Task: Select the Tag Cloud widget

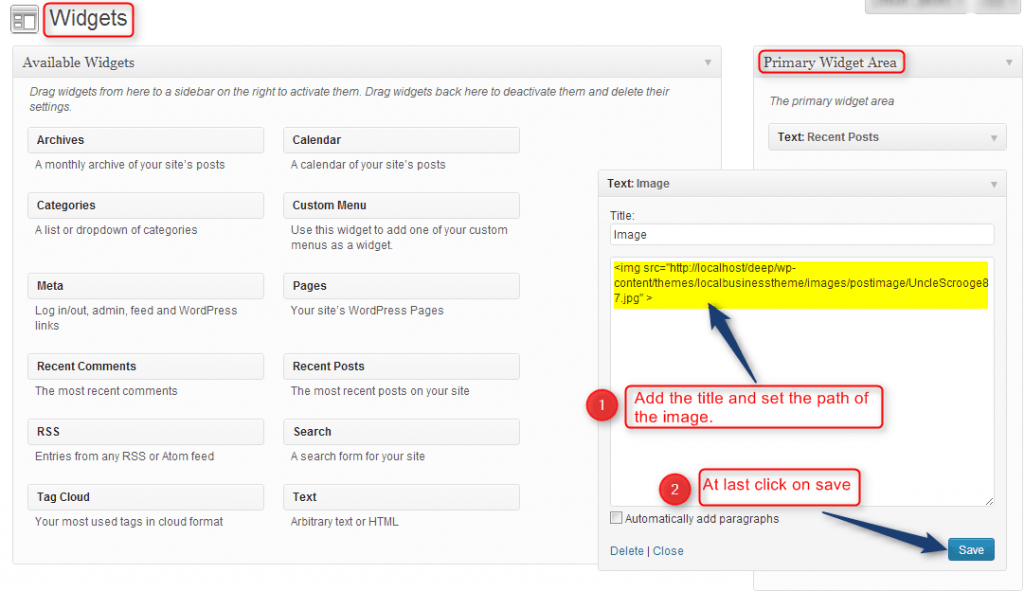Action: point(145,497)
